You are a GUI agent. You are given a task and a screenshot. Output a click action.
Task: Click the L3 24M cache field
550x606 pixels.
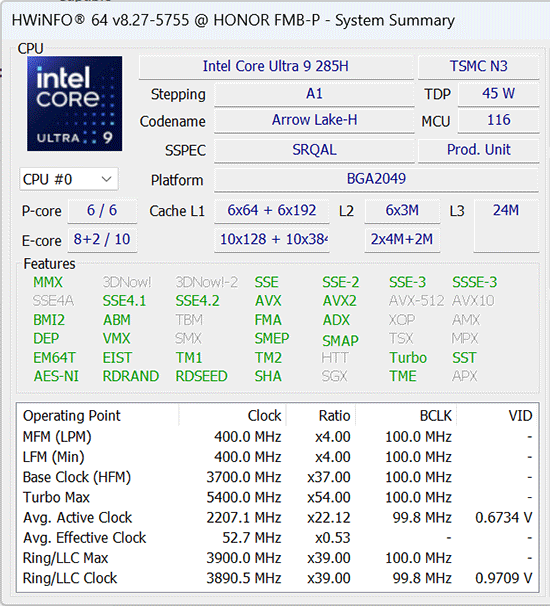tap(506, 225)
